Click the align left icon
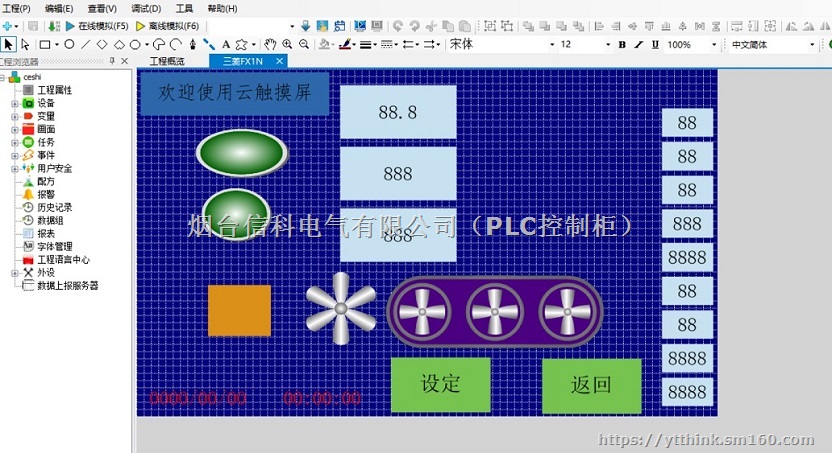 599,26
